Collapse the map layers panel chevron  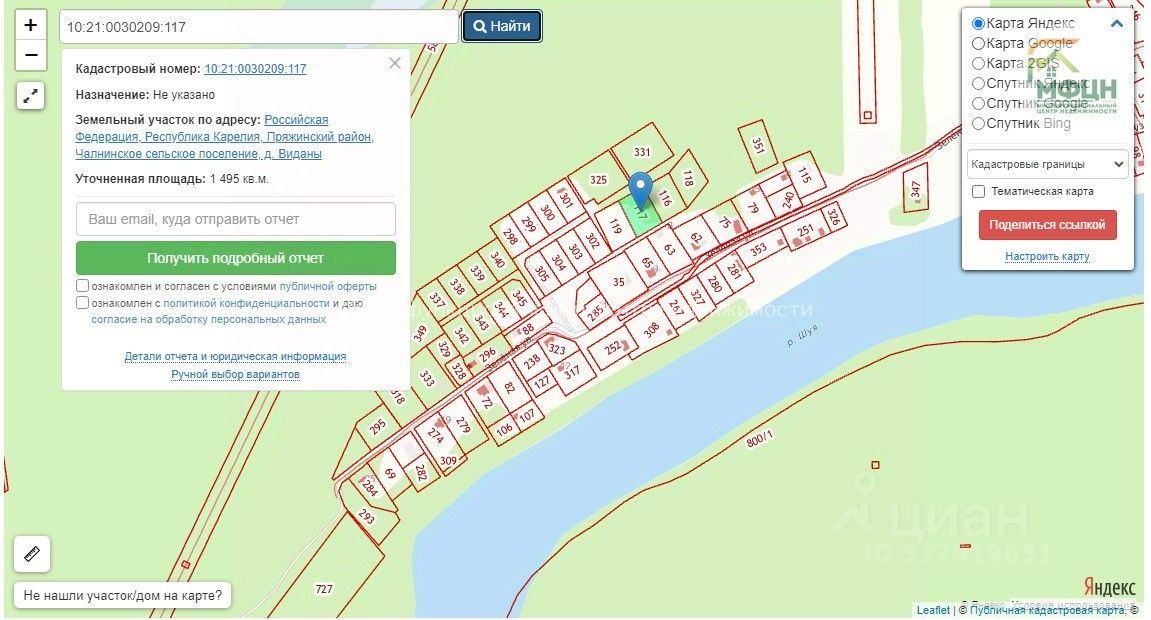tap(1116, 23)
